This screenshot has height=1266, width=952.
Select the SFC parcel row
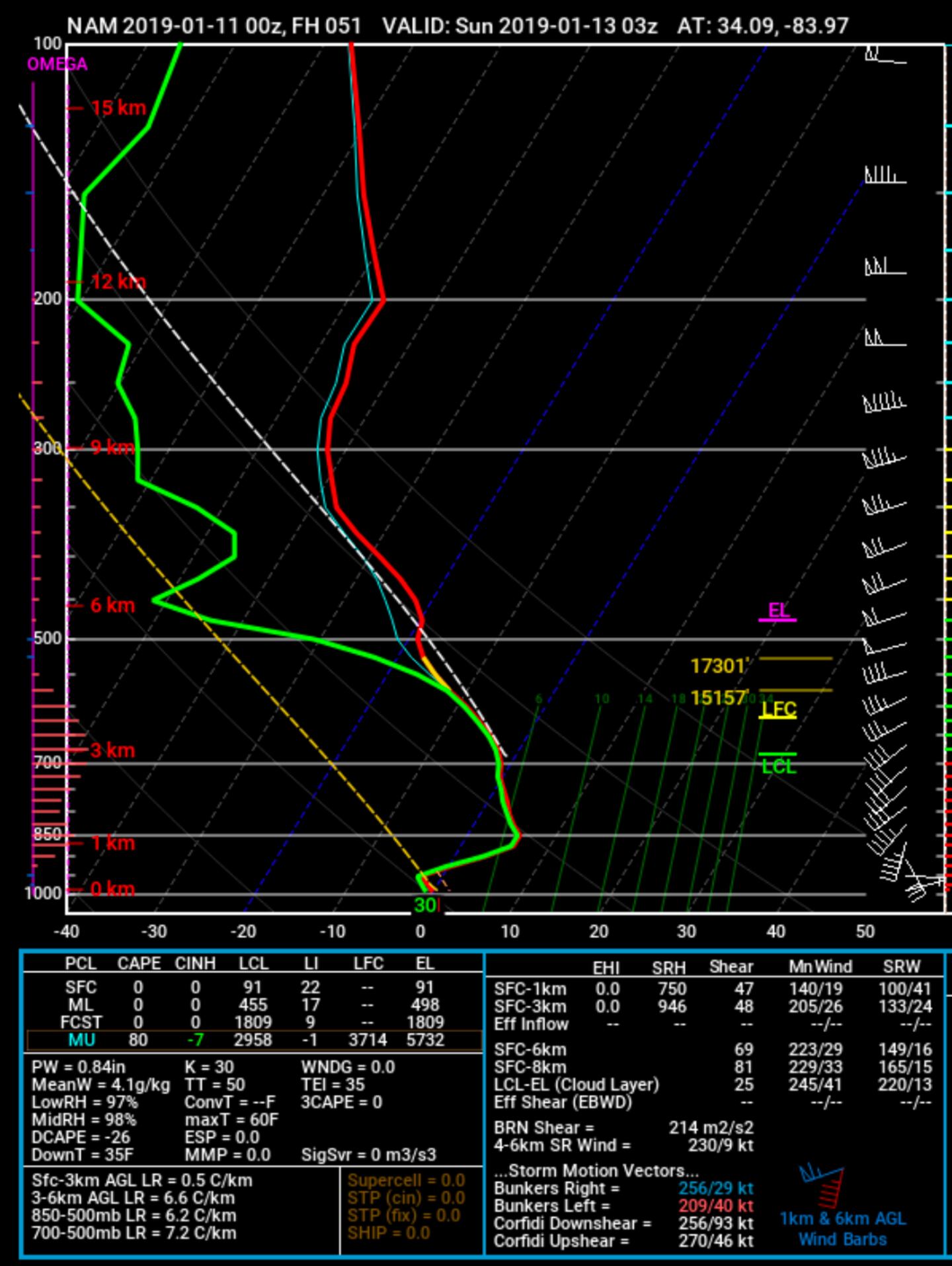pyautogui.click(x=254, y=987)
